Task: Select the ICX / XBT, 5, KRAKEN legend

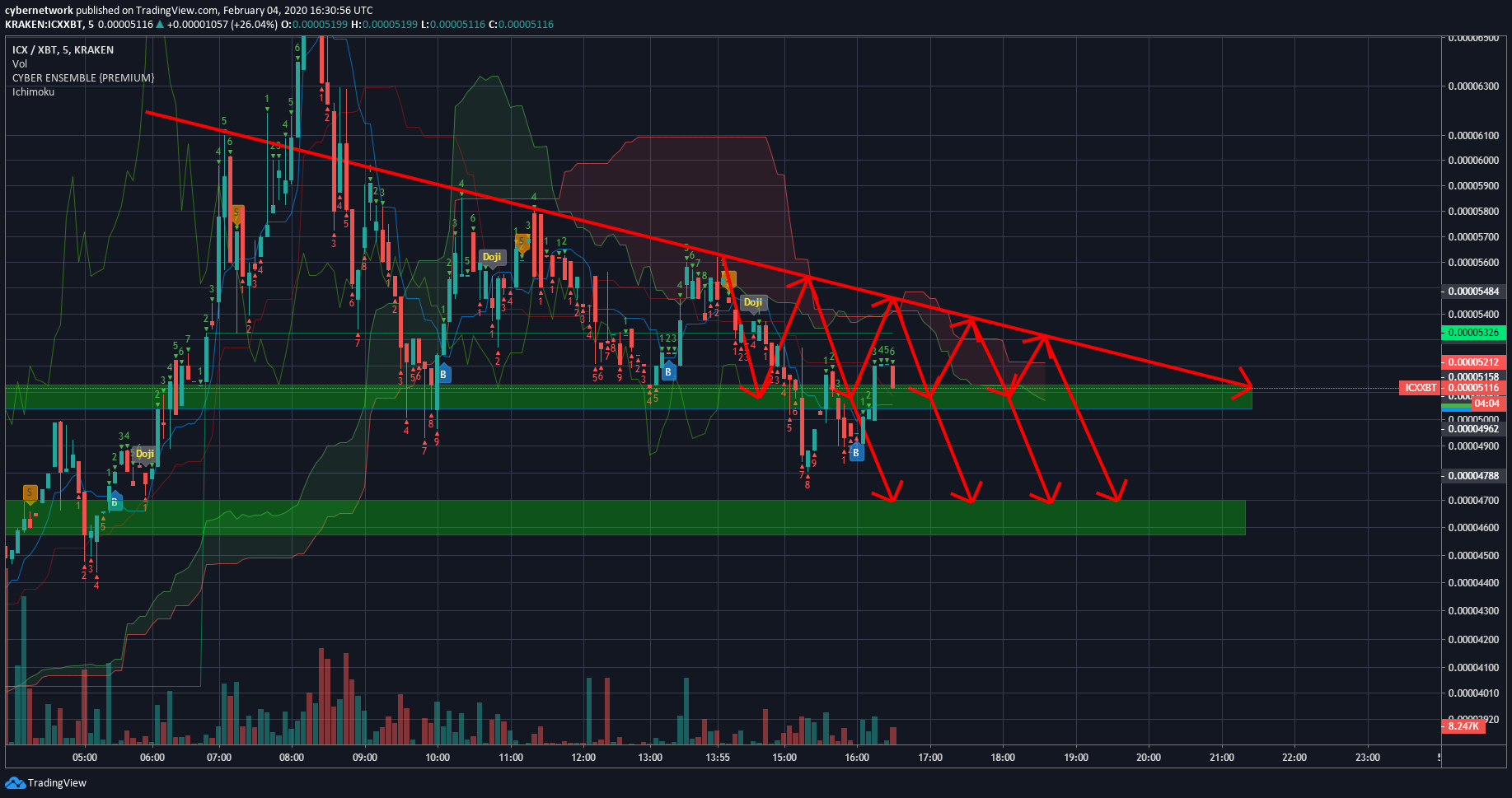Action: 63,50
